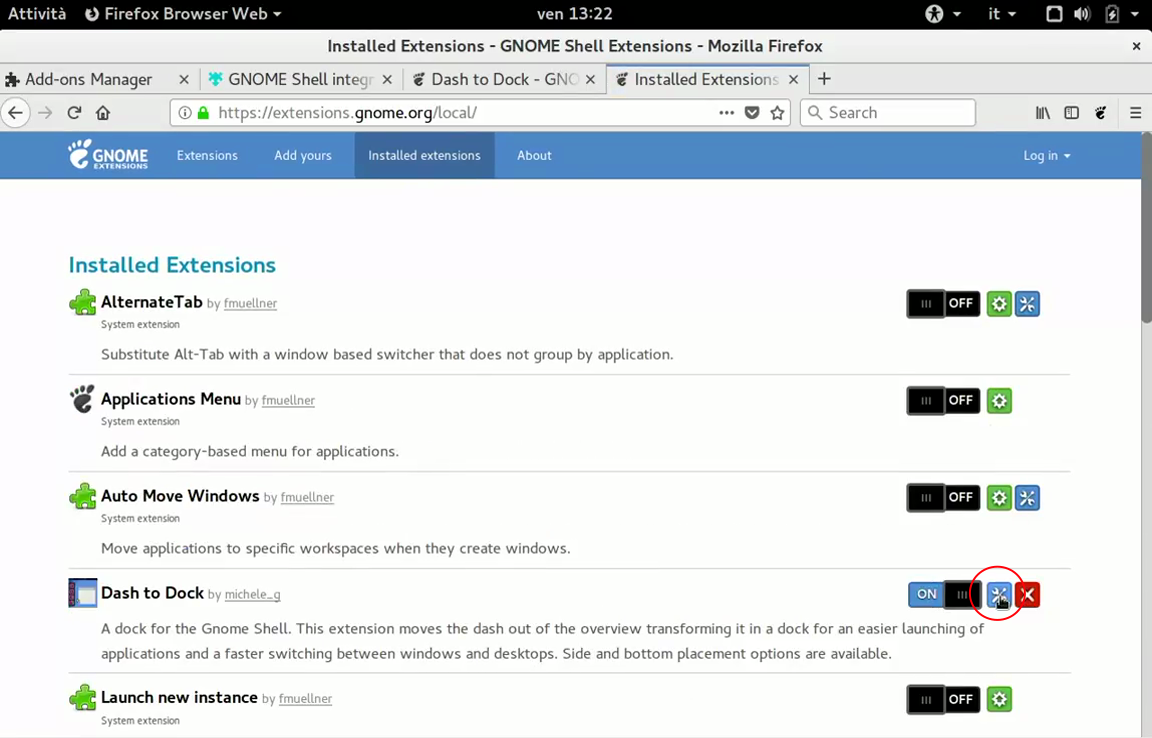Toggle the AlternateTab extension switch on
This screenshot has height=738, width=1152.
pyautogui.click(x=943, y=304)
